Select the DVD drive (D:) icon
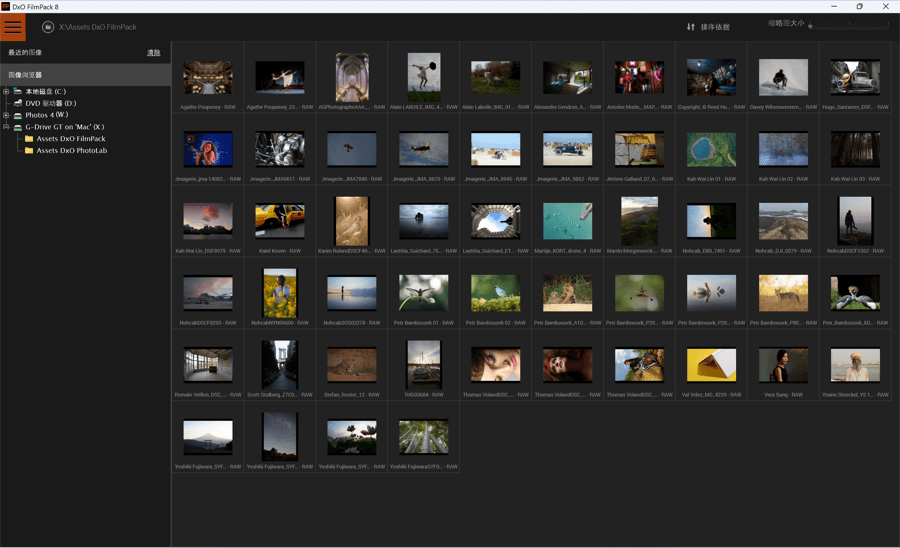This screenshot has width=900, height=548. click(x=17, y=103)
